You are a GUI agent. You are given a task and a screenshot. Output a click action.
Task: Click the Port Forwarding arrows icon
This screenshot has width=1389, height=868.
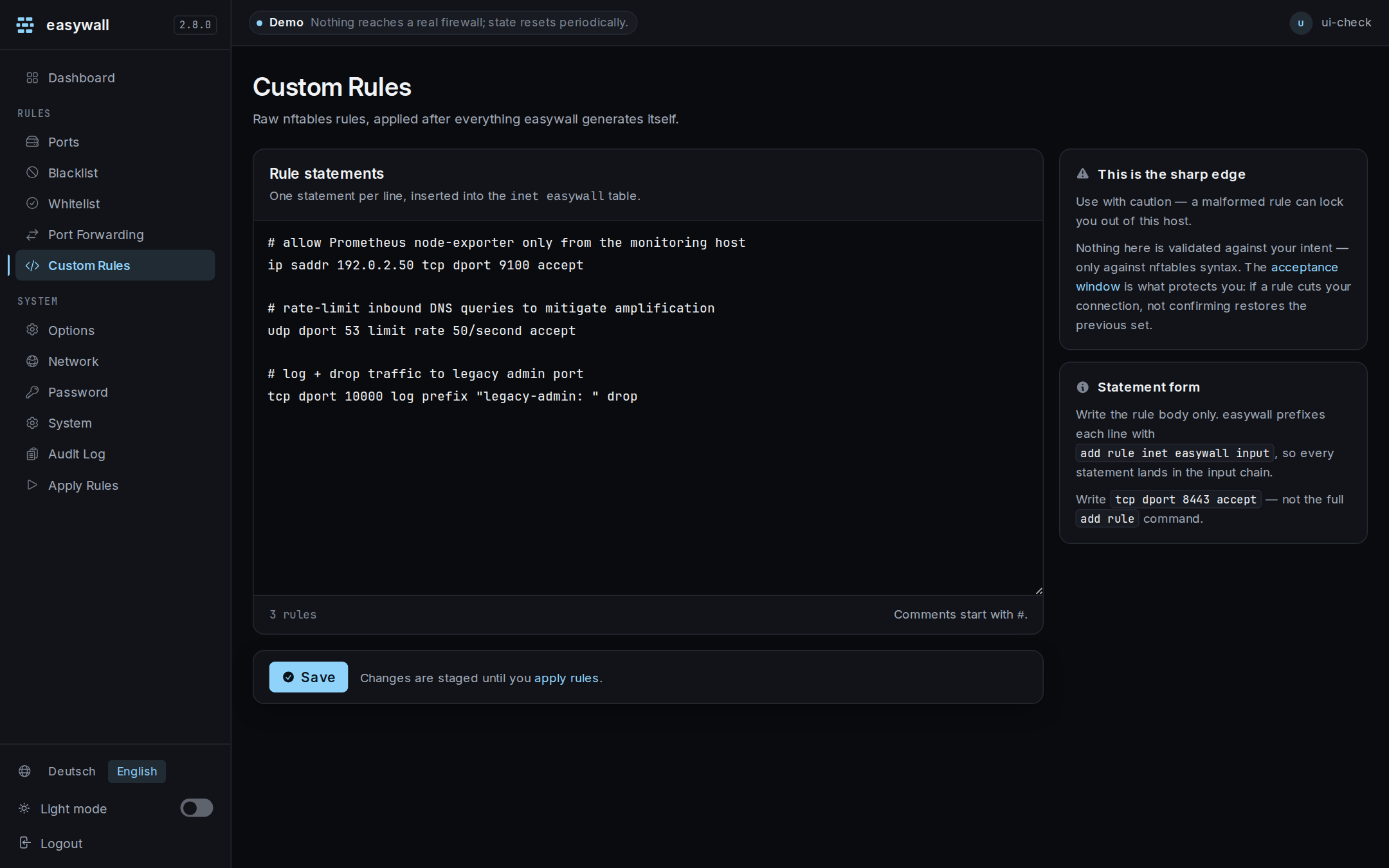tap(32, 234)
